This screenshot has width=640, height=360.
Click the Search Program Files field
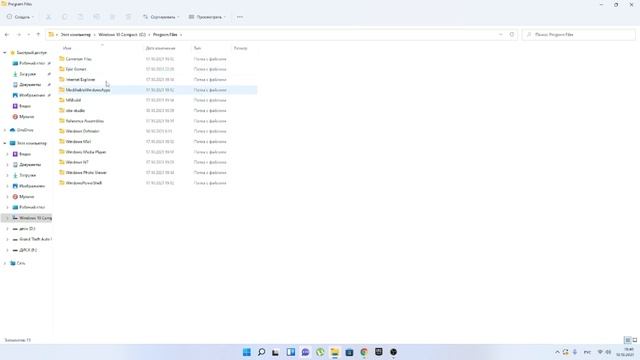[x=578, y=35]
